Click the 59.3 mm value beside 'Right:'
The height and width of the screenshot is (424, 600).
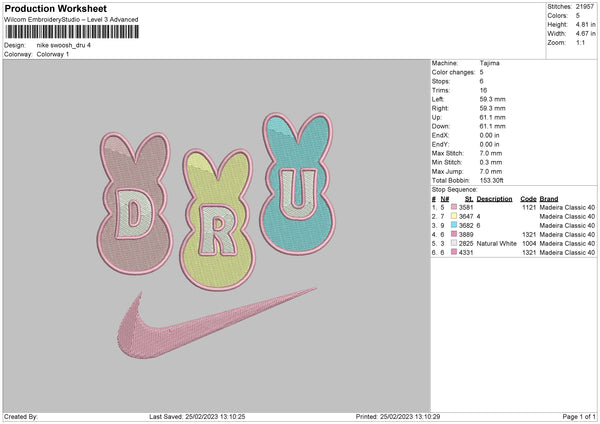[x=492, y=108]
